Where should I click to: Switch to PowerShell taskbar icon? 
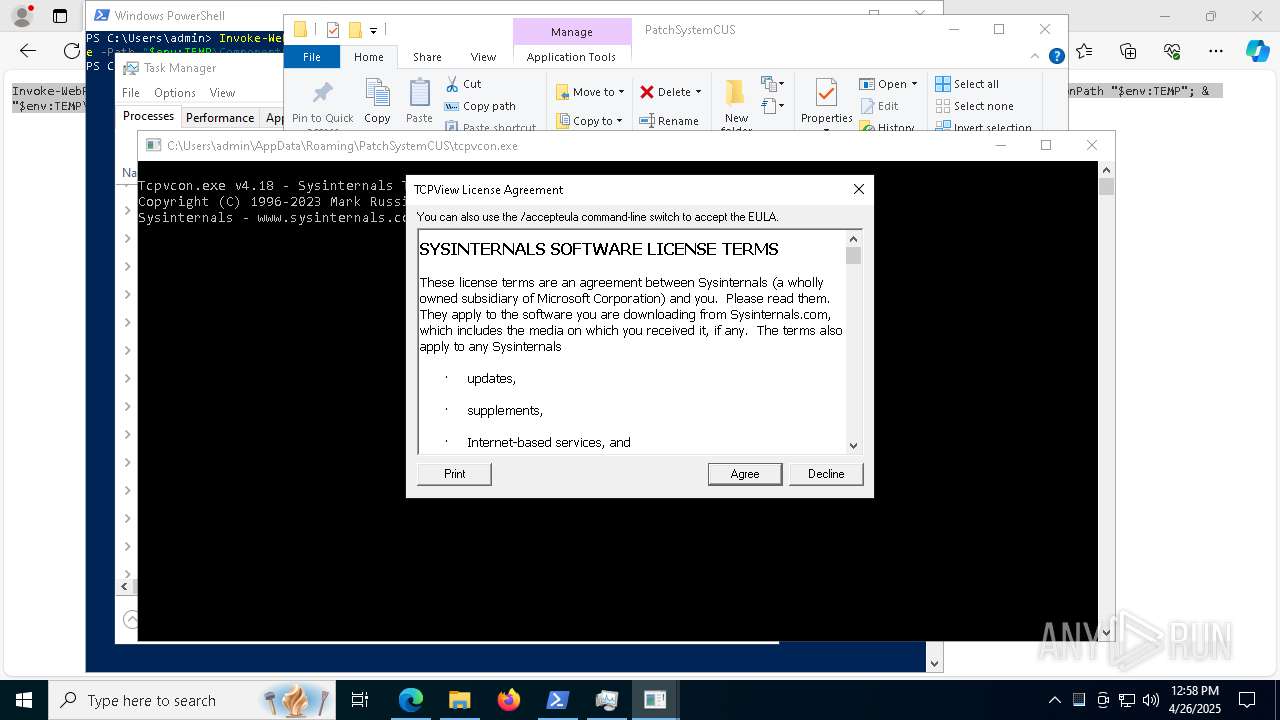[x=558, y=700]
